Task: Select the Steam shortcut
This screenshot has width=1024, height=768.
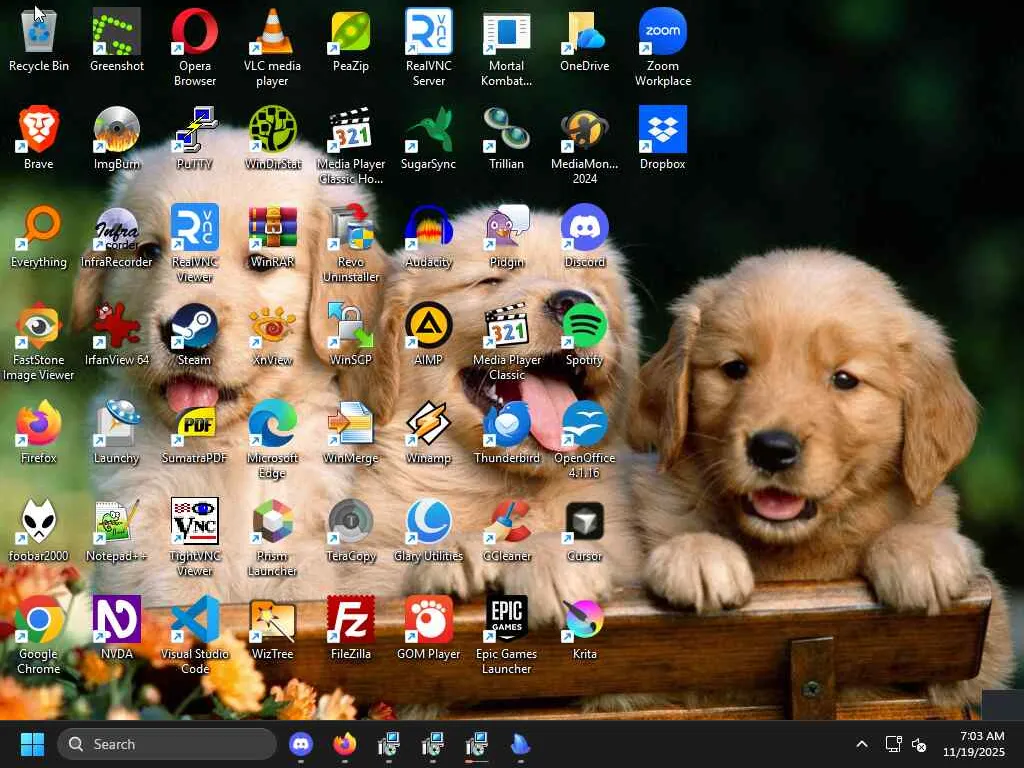Action: click(195, 334)
